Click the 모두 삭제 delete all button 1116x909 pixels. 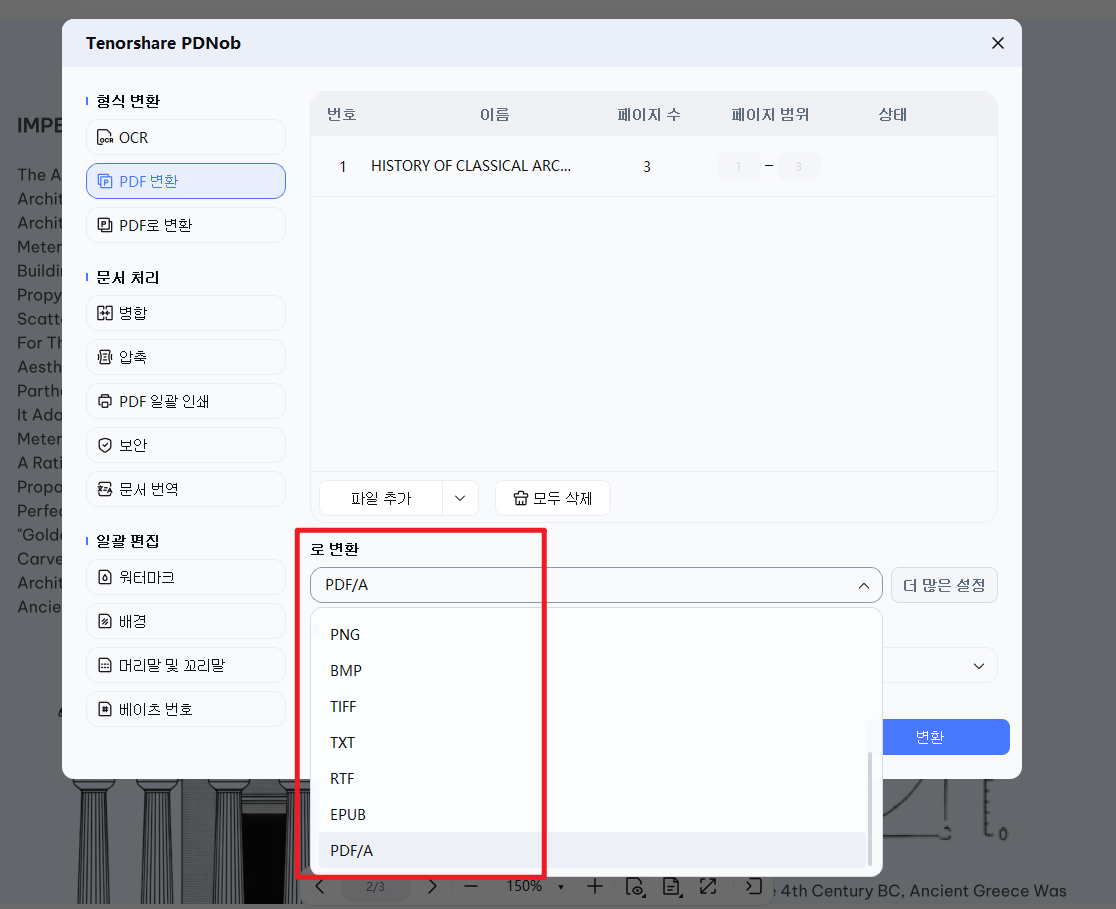pyautogui.click(x=553, y=498)
